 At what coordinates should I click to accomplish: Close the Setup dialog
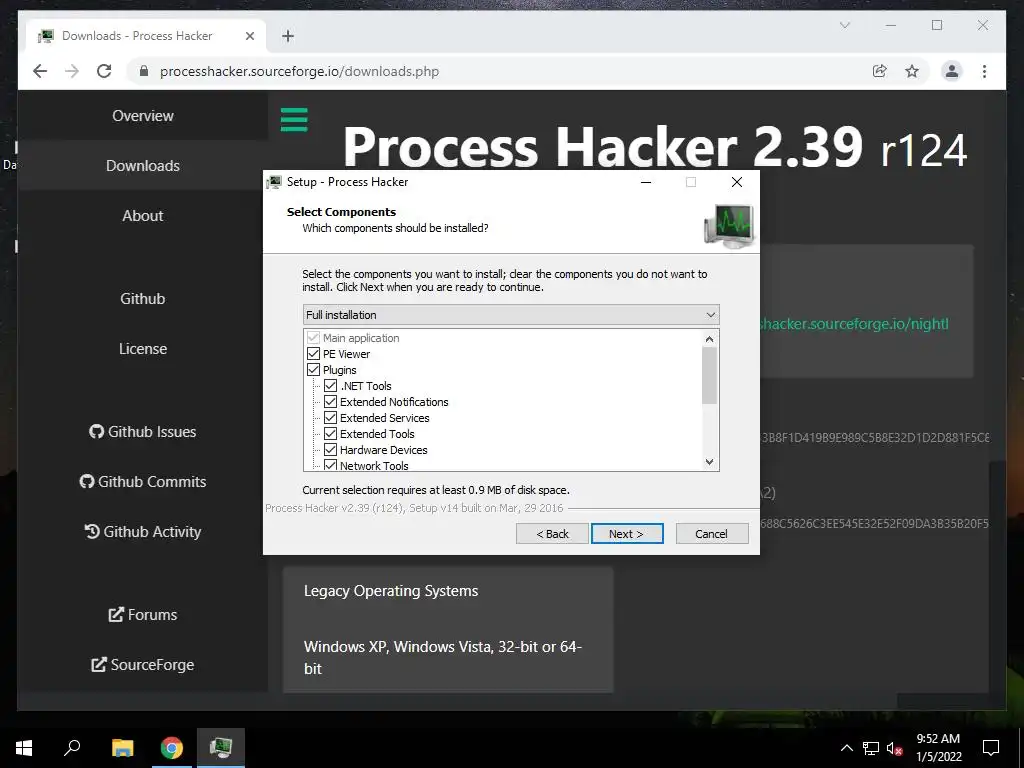pyautogui.click(x=737, y=182)
